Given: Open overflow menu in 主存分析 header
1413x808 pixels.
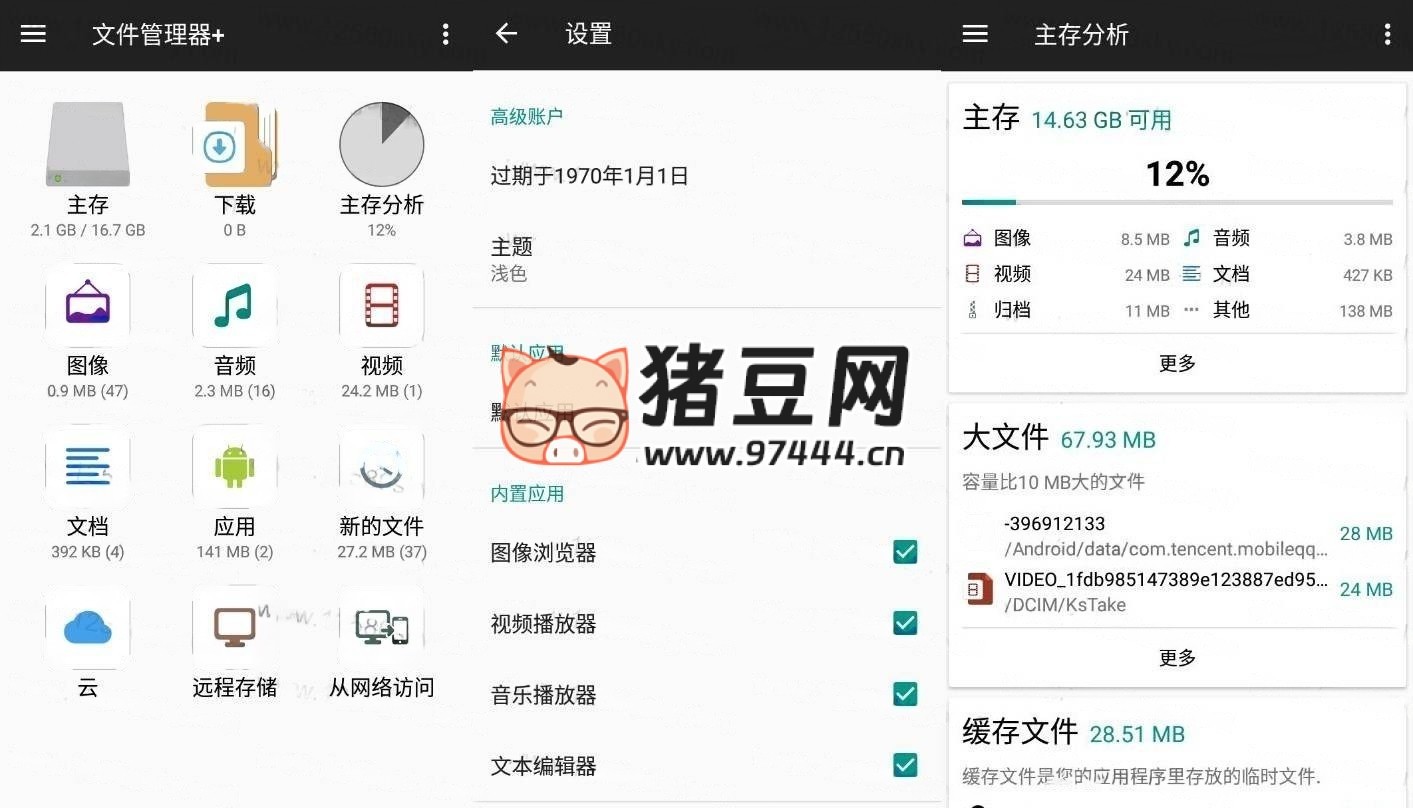Looking at the screenshot, I should click(x=1387, y=34).
